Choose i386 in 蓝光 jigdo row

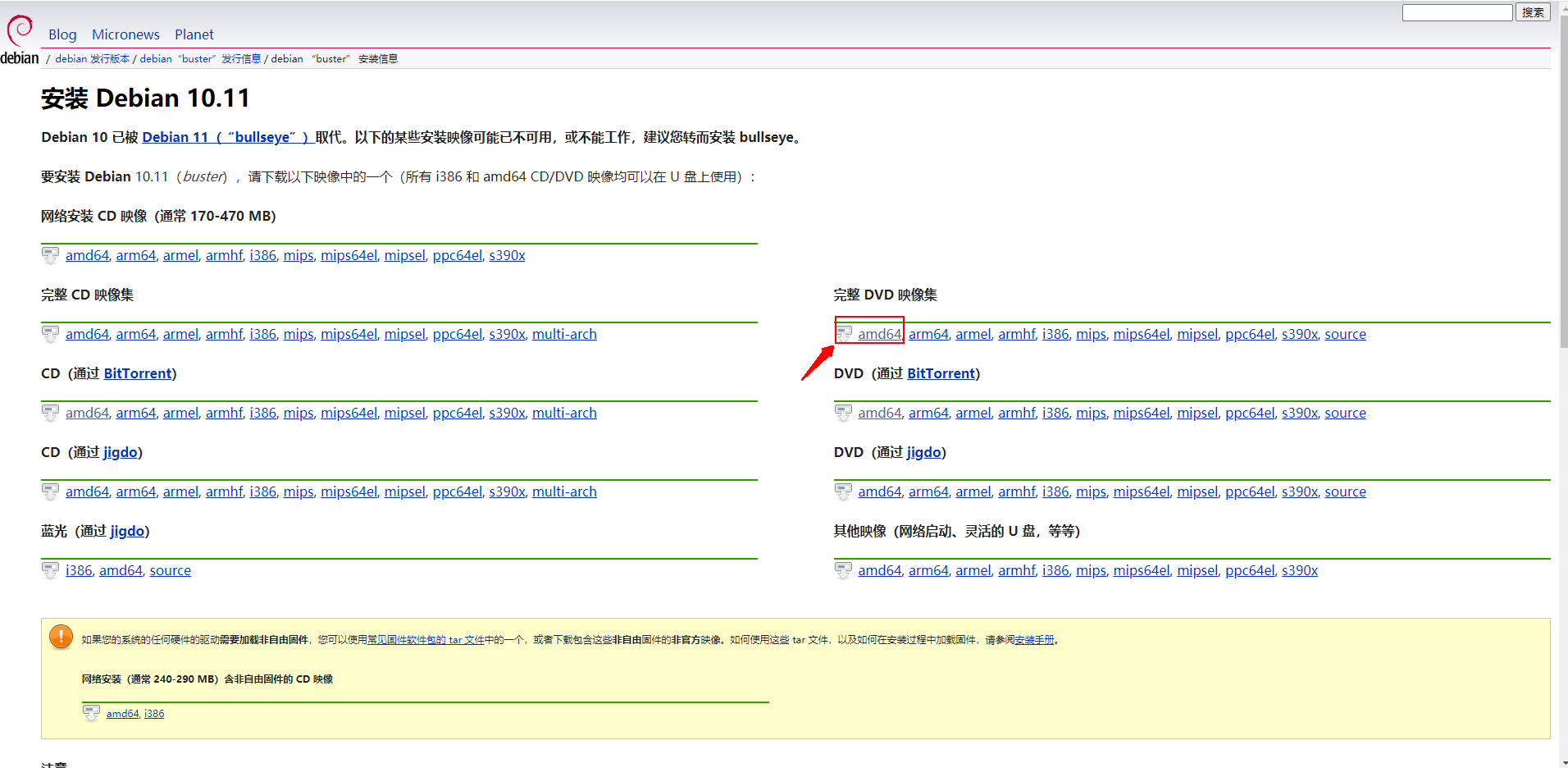79,570
